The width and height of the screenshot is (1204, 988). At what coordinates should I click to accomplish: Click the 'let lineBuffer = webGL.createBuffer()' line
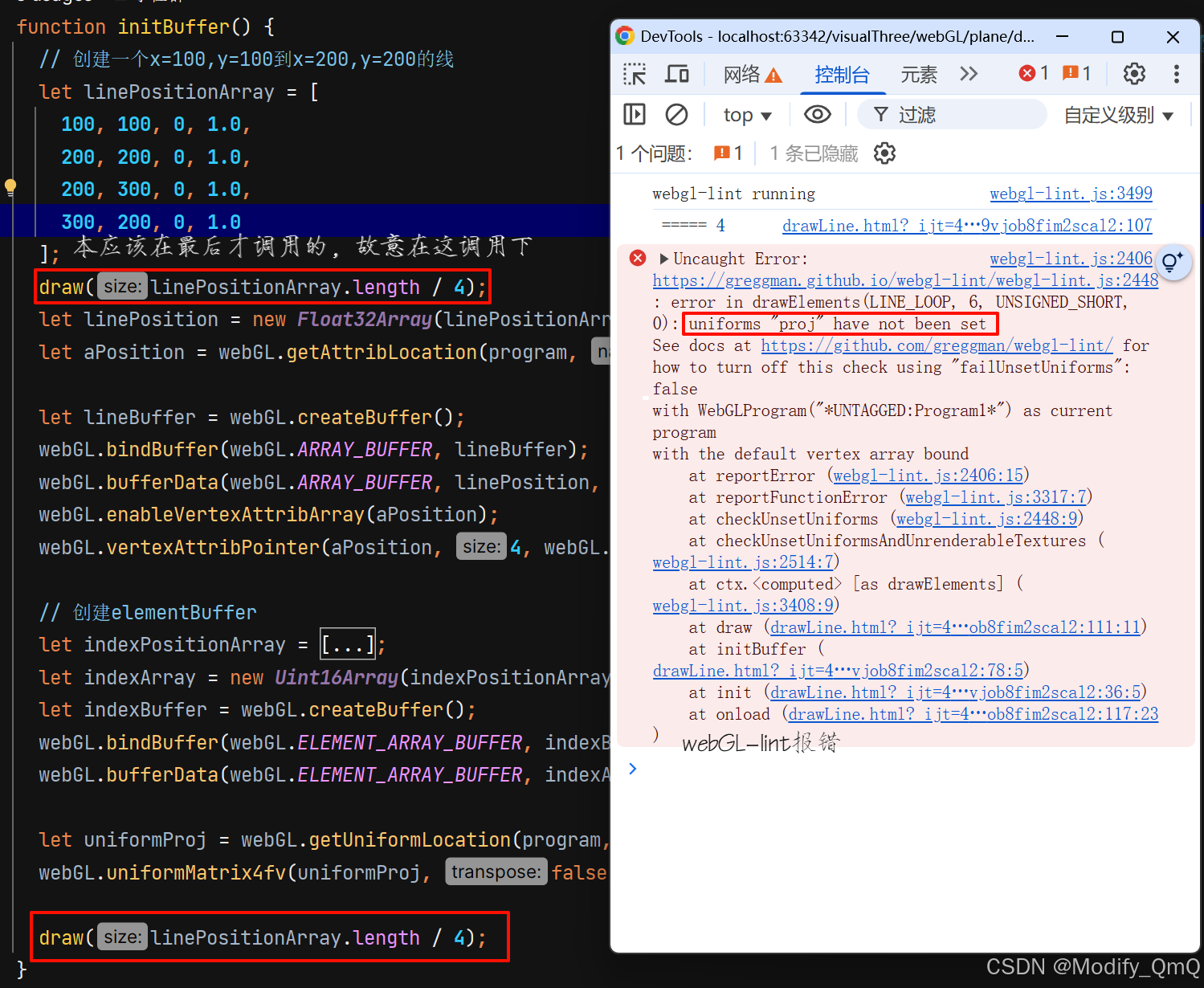[x=251, y=418]
